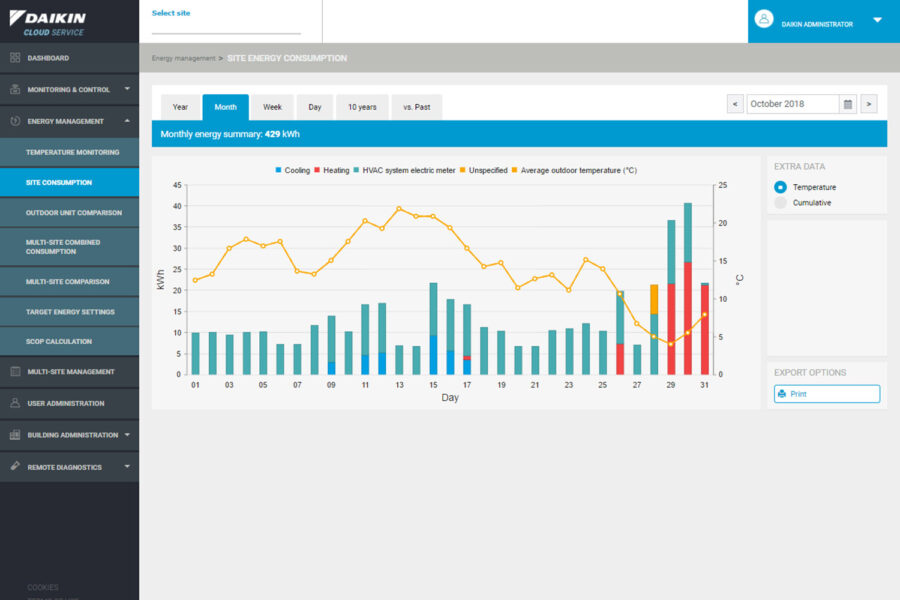Click the Multi-Site Management label

point(71,372)
